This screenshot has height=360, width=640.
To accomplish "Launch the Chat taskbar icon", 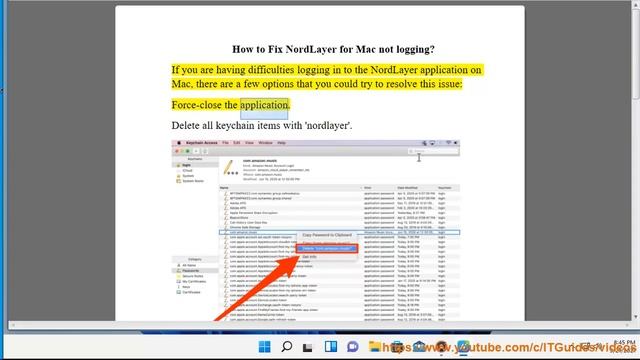I will coord(353,347).
